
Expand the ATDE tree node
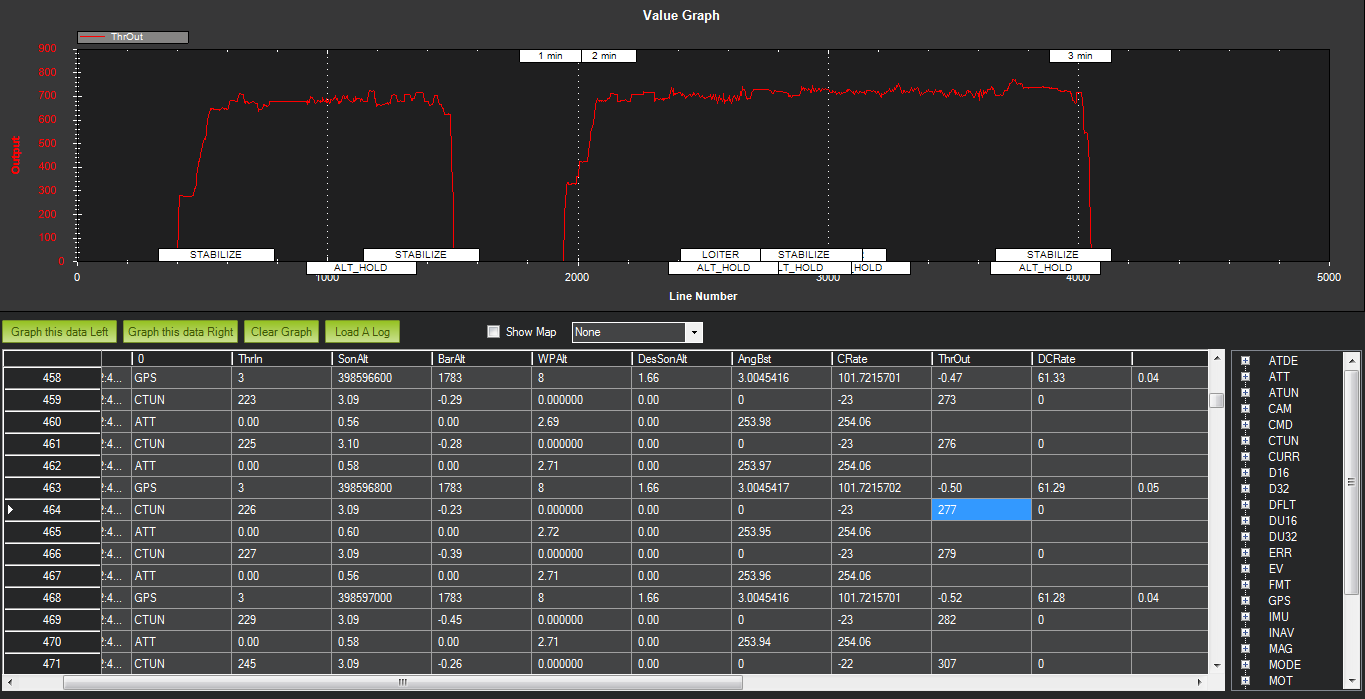pyautogui.click(x=1245, y=361)
